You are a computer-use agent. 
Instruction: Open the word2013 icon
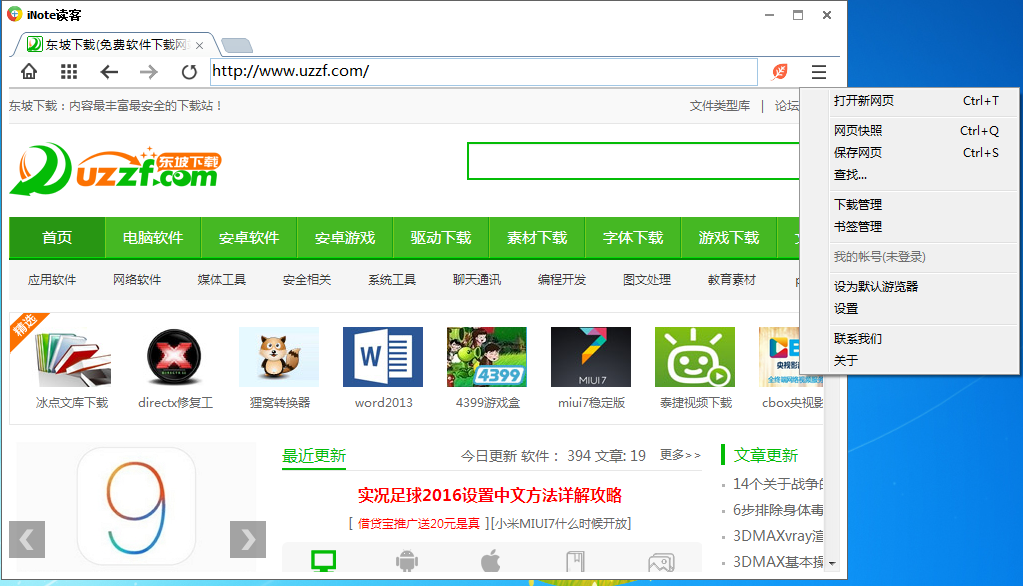[x=383, y=358]
